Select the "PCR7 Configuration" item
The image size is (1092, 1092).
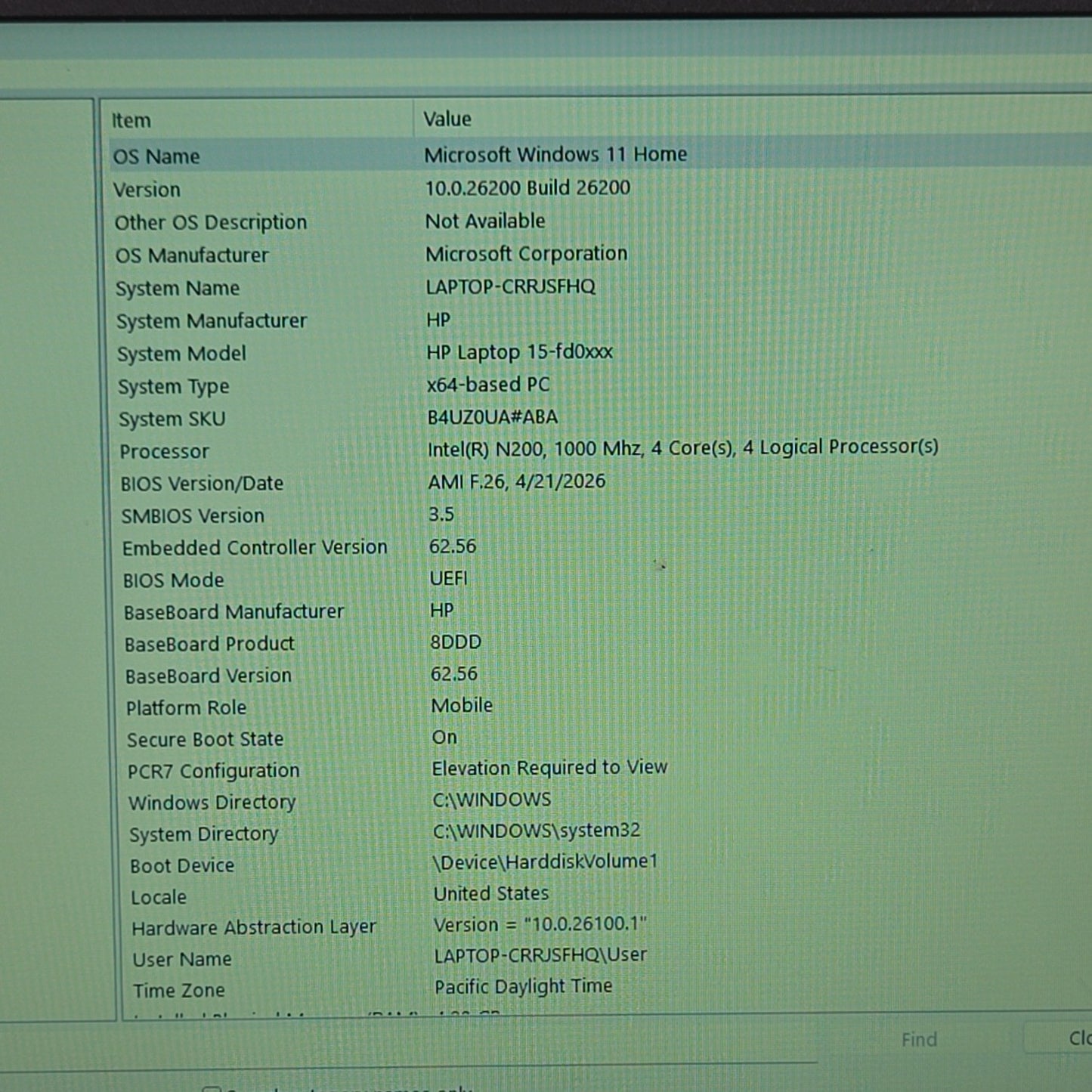(x=214, y=772)
